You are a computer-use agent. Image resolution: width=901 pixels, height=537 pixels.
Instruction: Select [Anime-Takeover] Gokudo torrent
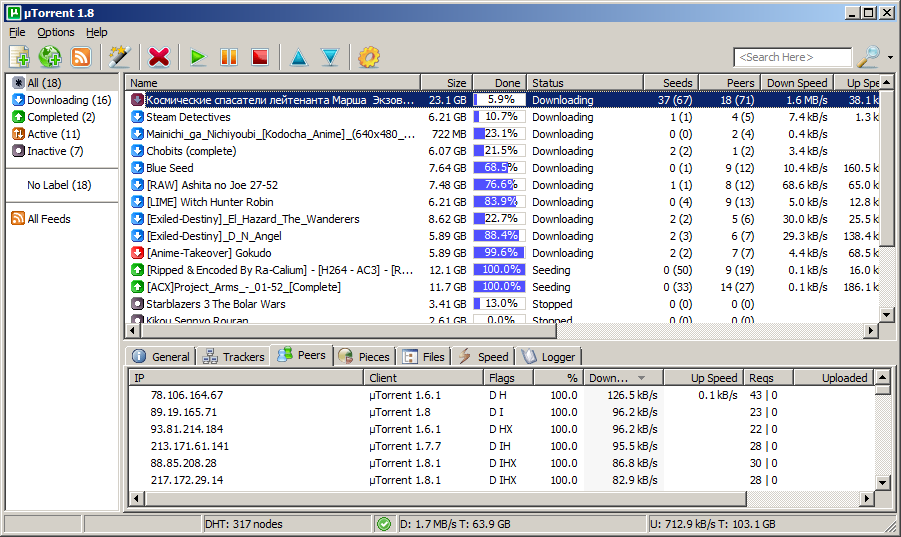503,253
